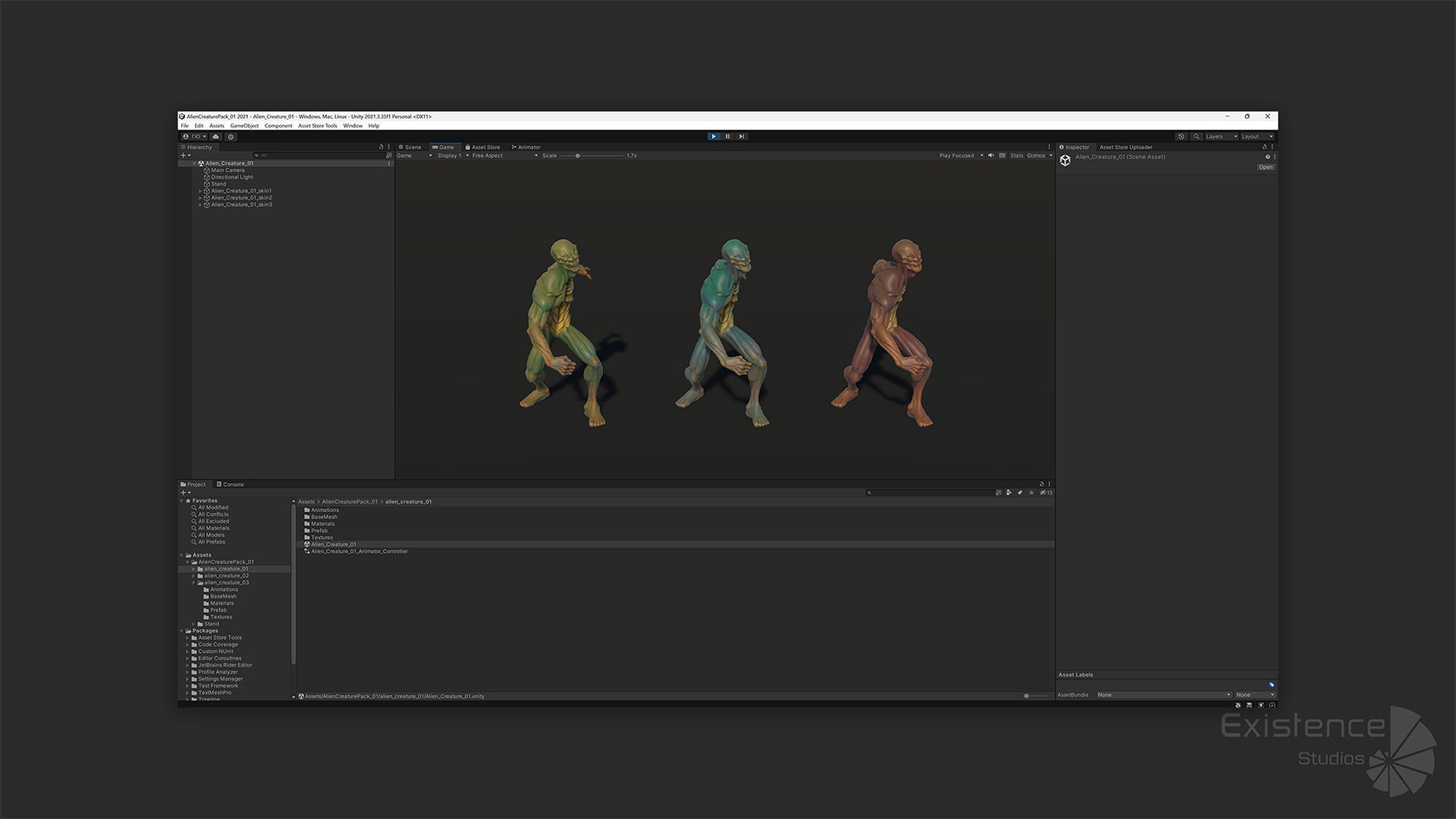This screenshot has height=819, width=1456.
Task: Open Undo History icon in toolbar
Action: pyautogui.click(x=1181, y=136)
